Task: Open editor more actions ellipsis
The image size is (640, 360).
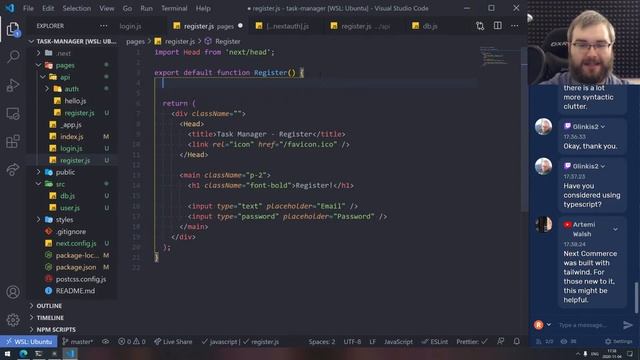Action: tap(515, 26)
